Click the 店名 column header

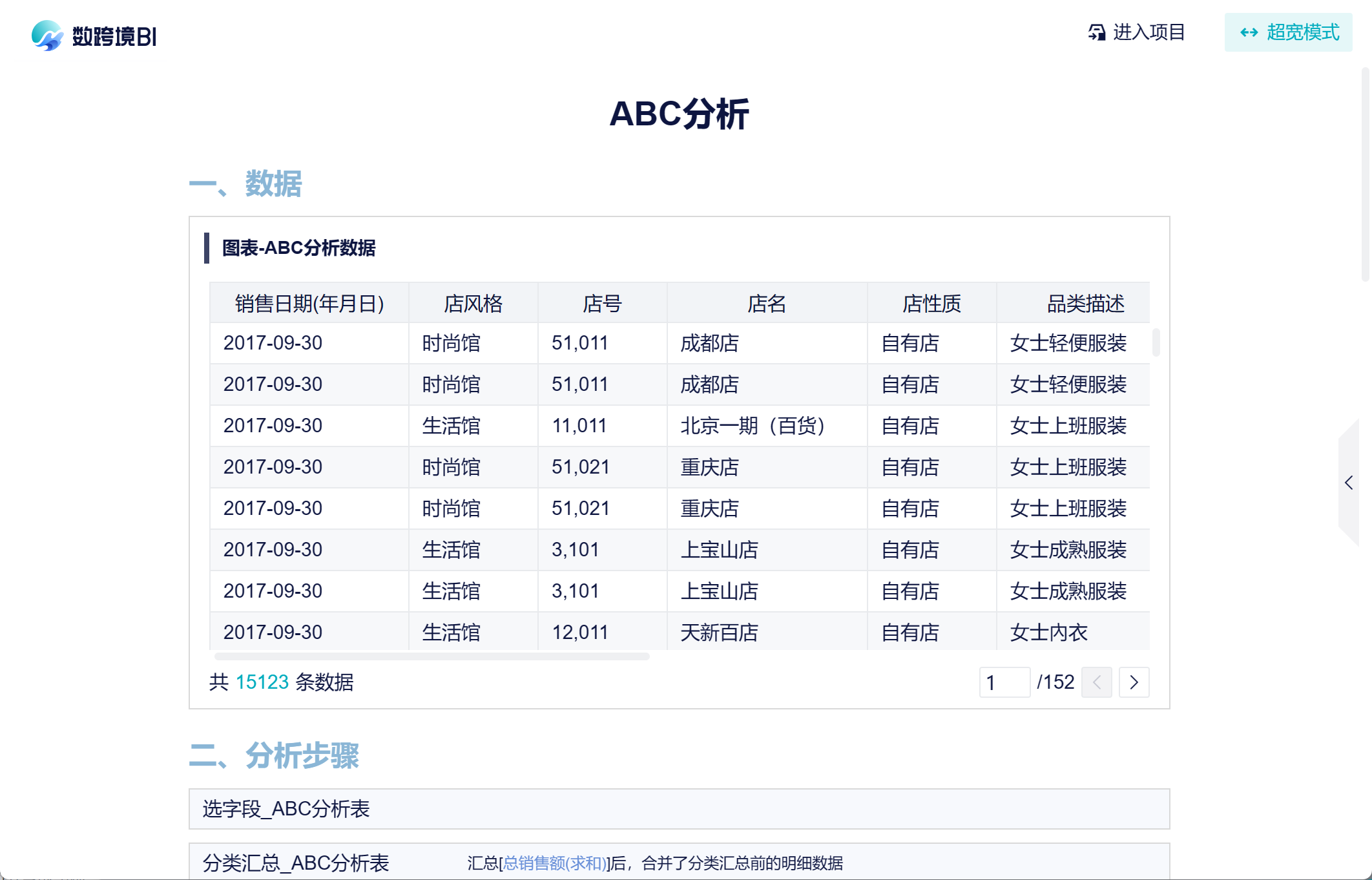pyautogui.click(x=766, y=303)
